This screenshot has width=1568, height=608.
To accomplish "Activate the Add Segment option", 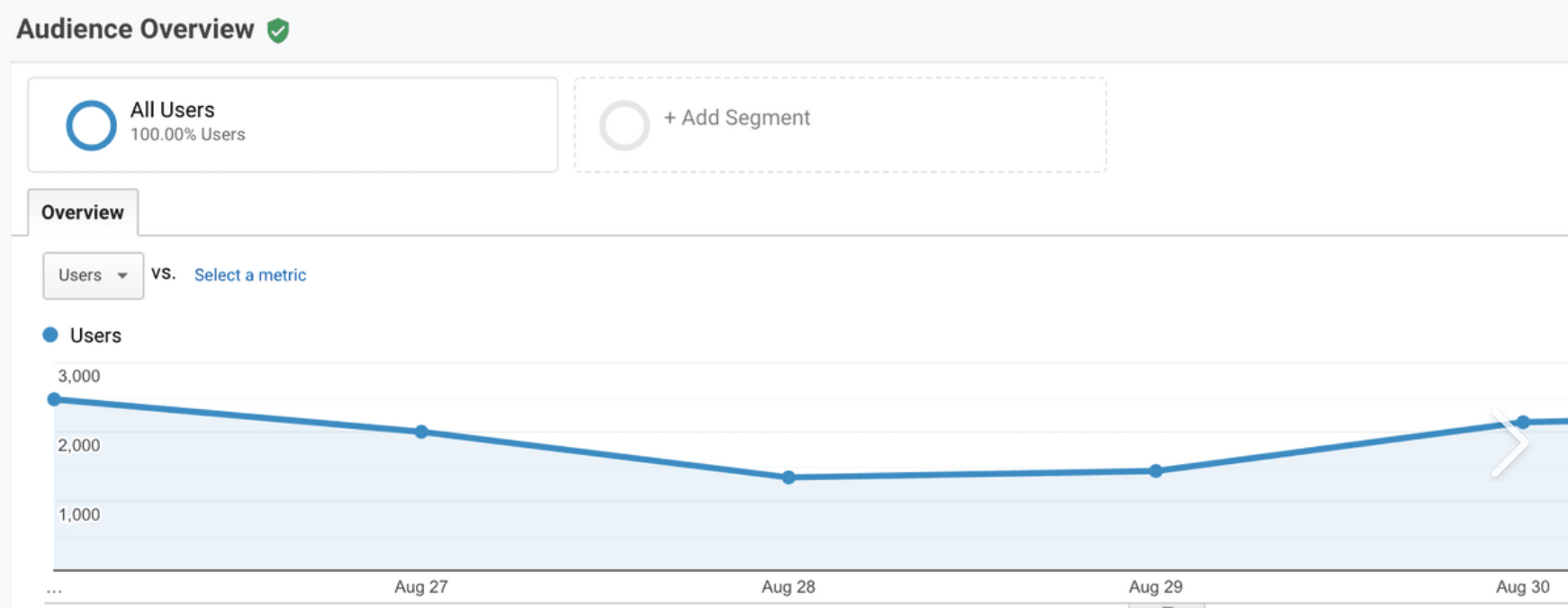I will [735, 118].
